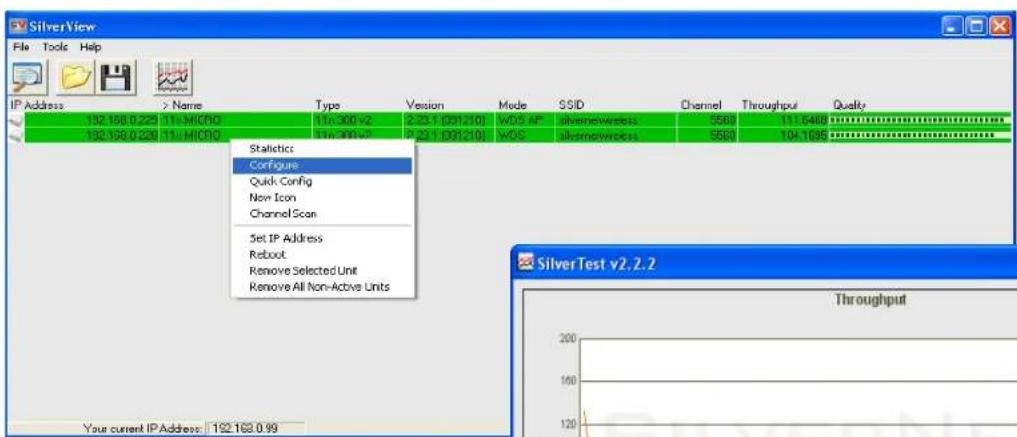This screenshot has height=437, width=1017.
Task: Sort by the SSID column header
Action: click(571, 105)
